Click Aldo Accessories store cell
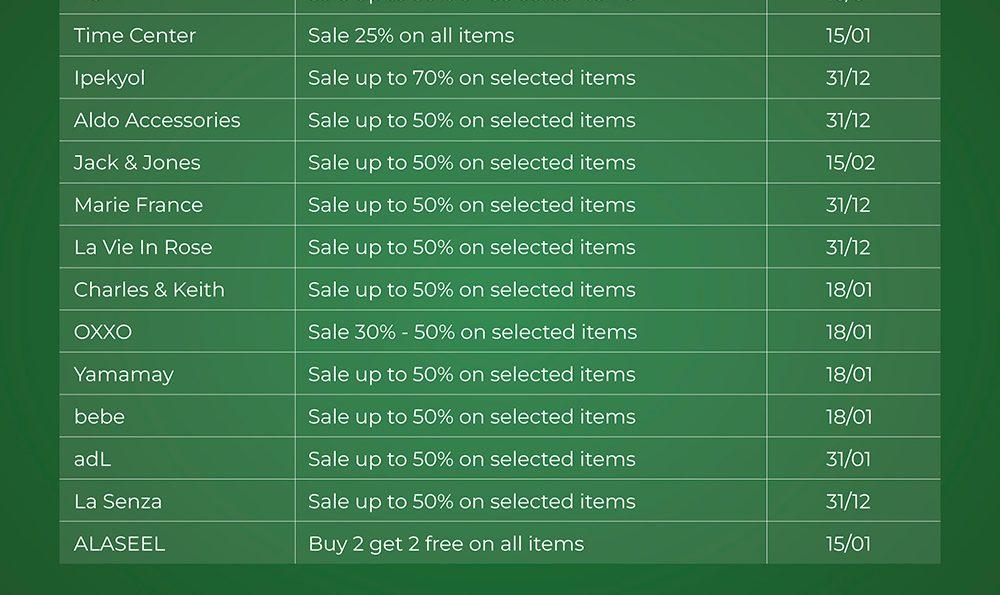The height and width of the screenshot is (595, 1000). [157, 121]
